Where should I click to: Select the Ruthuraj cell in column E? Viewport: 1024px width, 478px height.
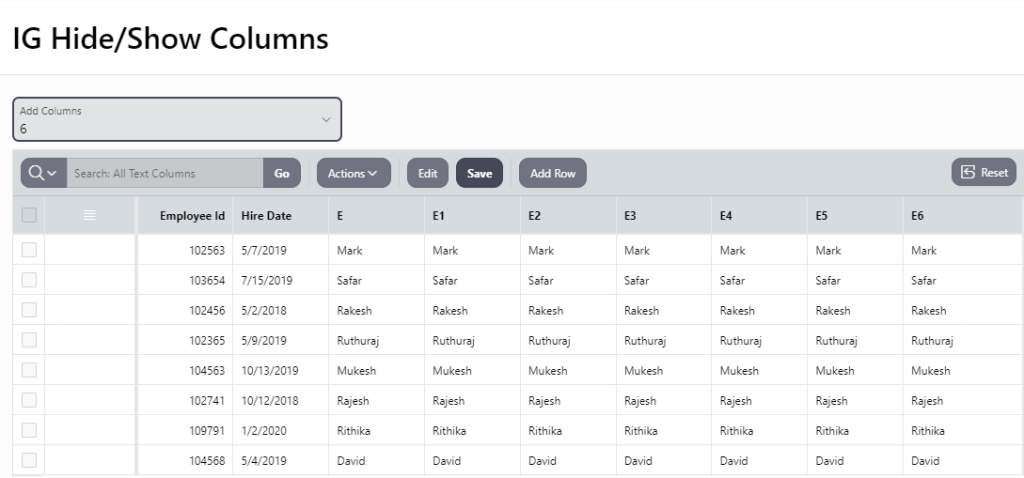[x=357, y=340]
